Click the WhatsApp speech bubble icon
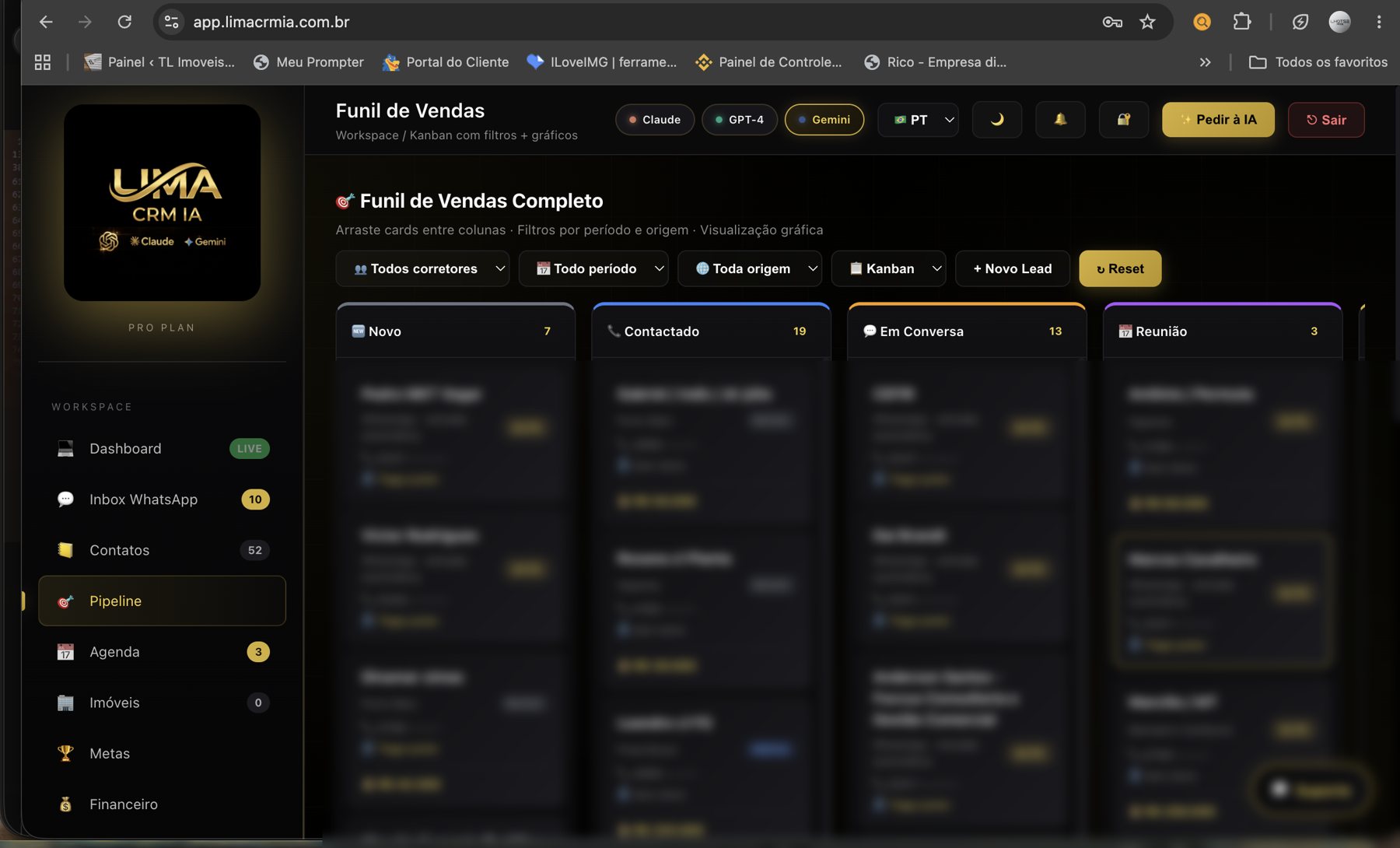 tap(65, 499)
